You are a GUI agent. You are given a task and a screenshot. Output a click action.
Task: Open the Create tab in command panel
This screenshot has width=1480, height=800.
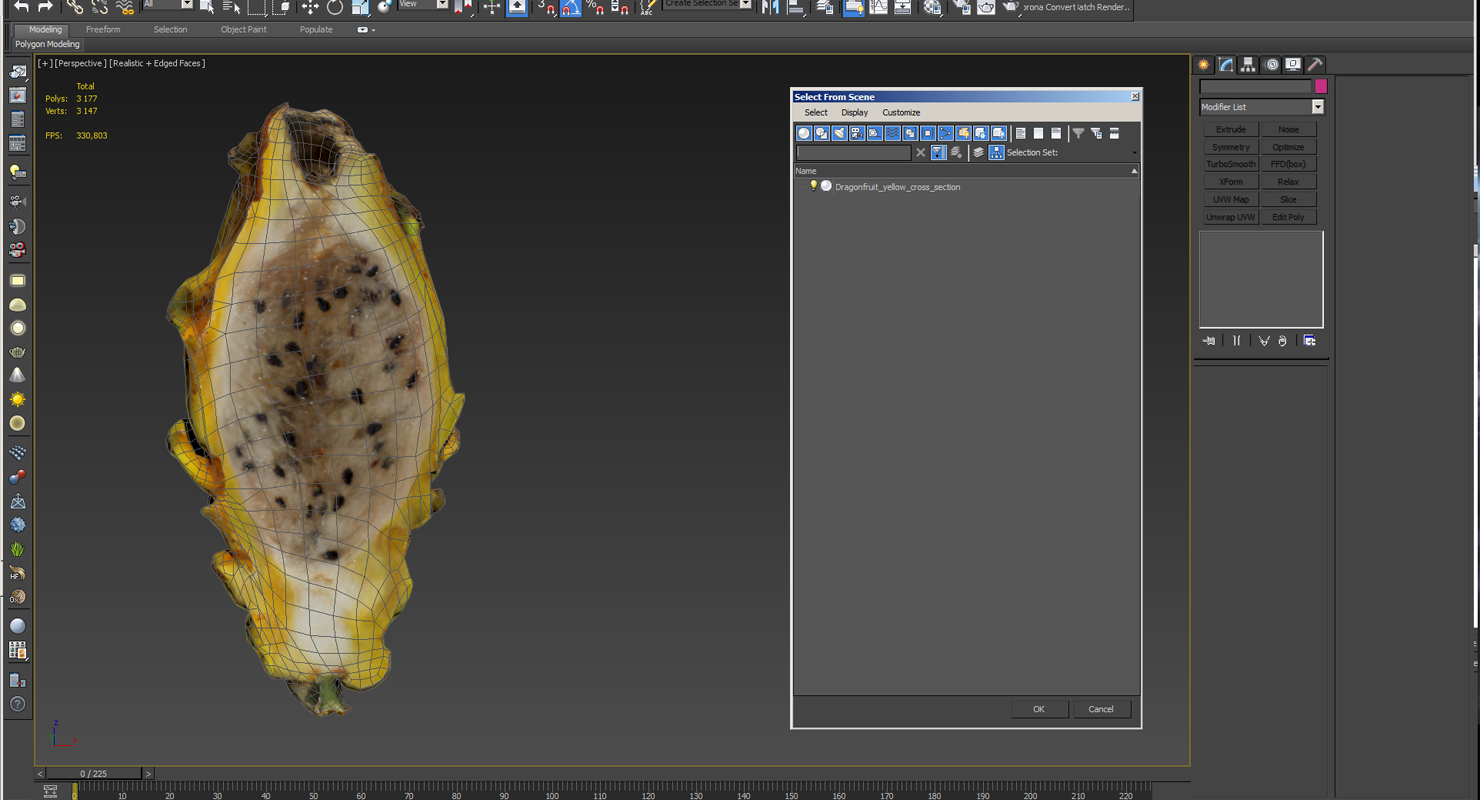[x=1204, y=64]
